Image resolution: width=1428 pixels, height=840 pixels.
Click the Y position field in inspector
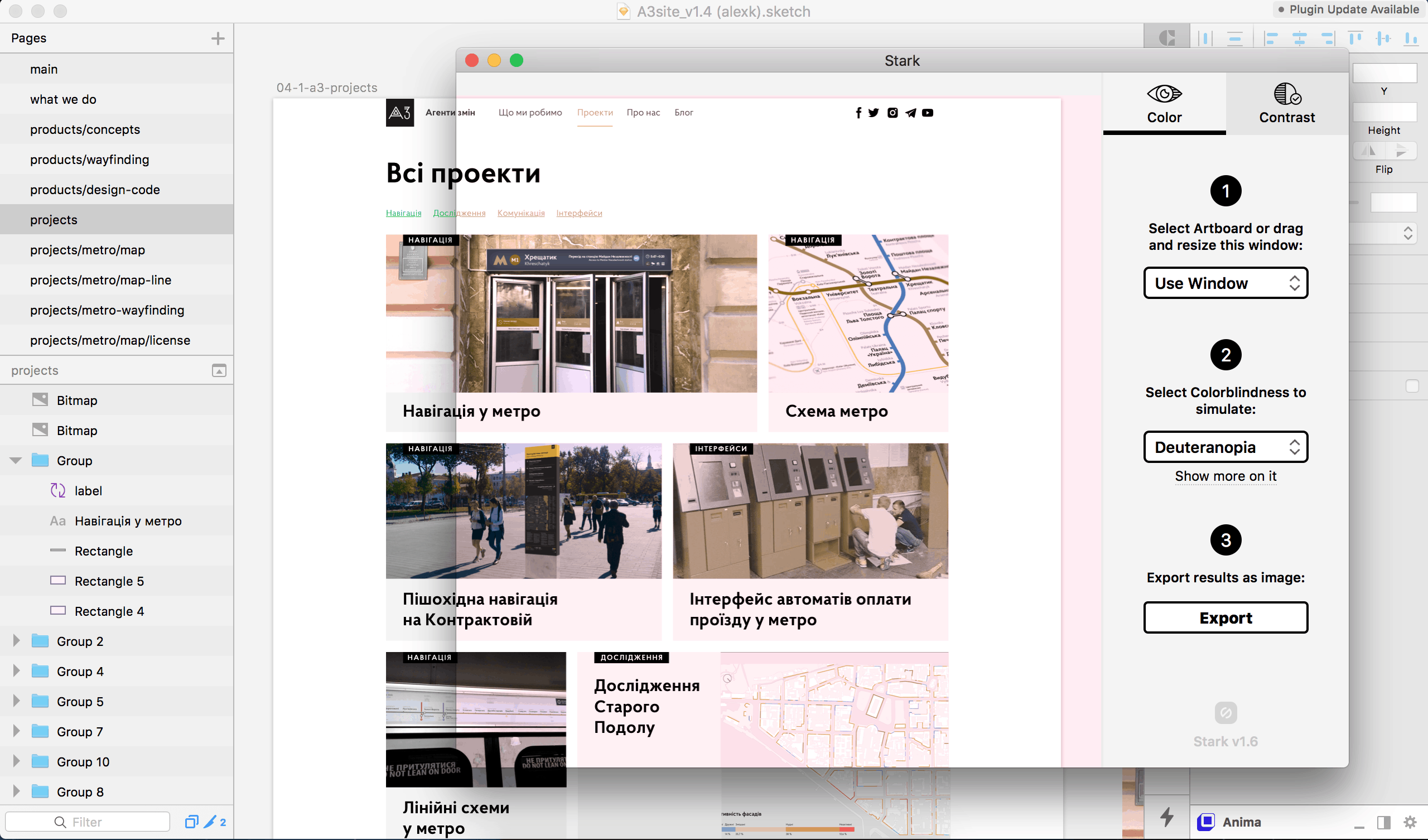pos(1384,73)
